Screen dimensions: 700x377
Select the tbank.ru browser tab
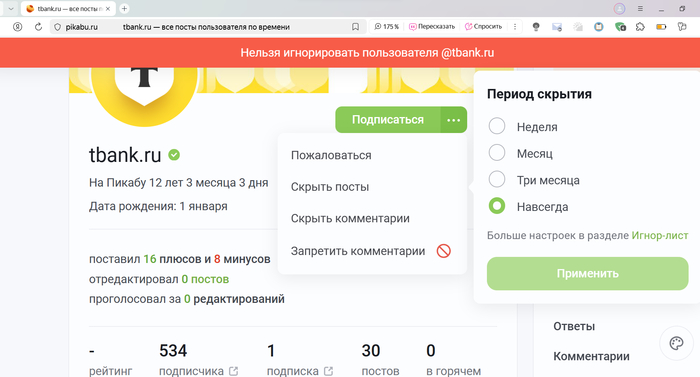pos(68,8)
